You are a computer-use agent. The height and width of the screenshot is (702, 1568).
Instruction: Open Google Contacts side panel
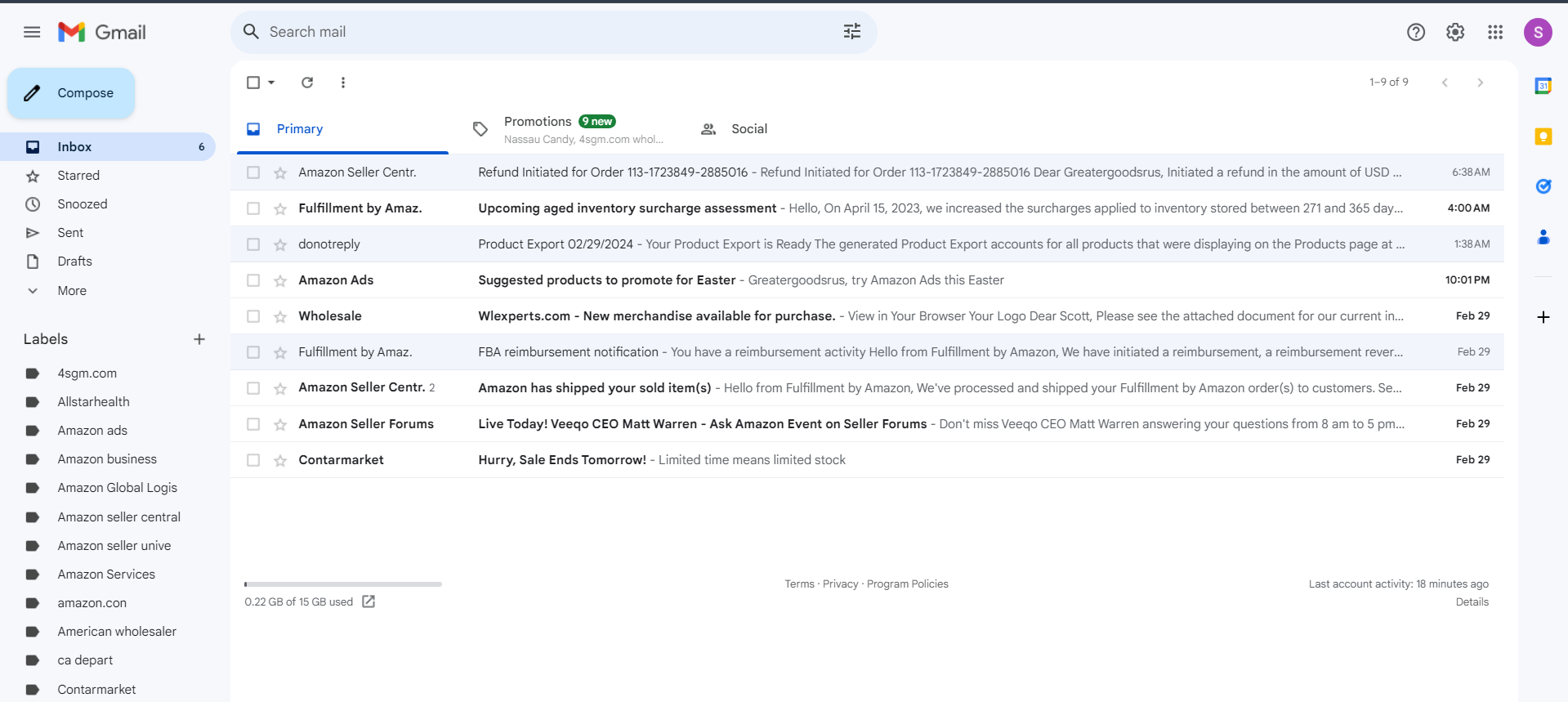(1543, 237)
